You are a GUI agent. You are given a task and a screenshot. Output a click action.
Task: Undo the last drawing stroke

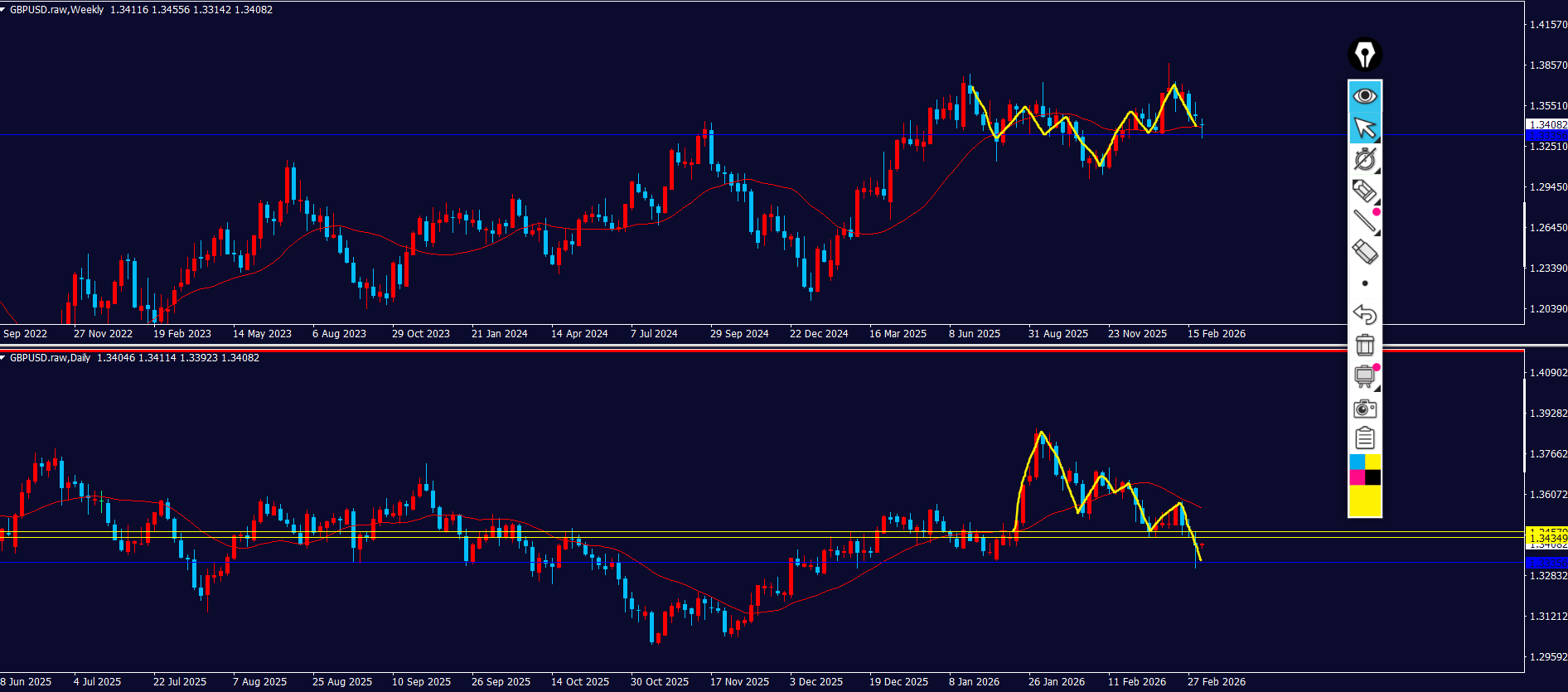tap(1364, 314)
